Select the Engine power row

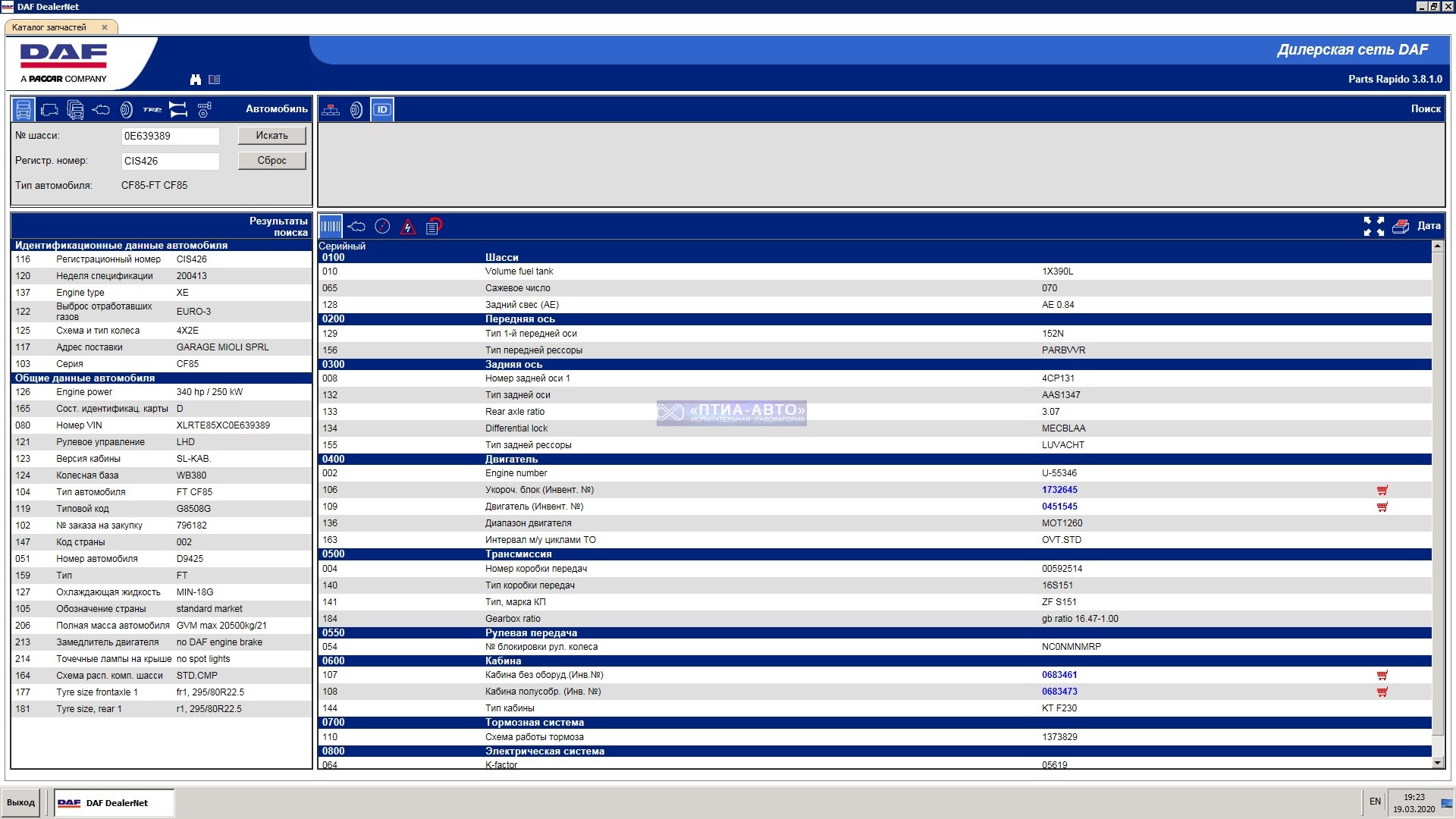(162, 392)
